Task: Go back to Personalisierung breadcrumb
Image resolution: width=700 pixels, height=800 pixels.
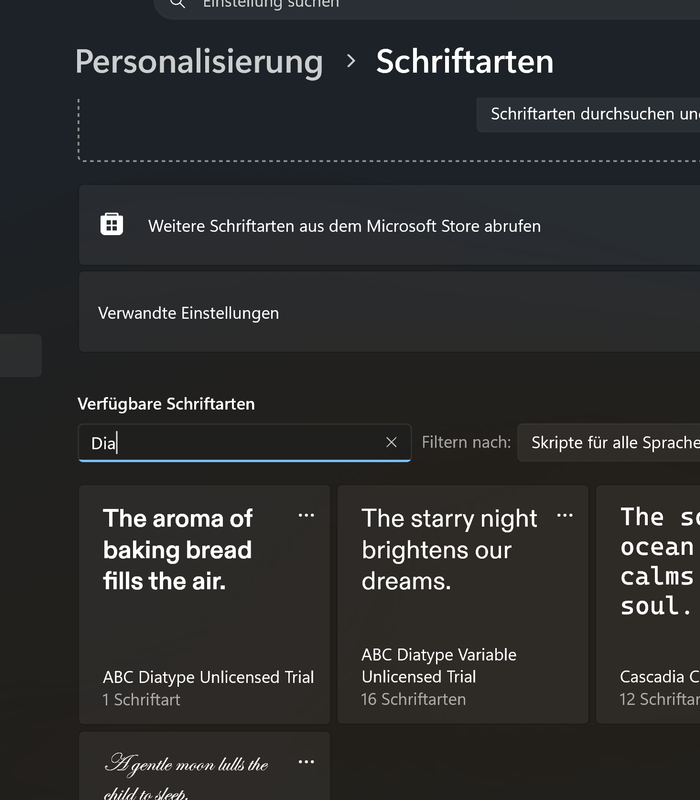Action: [199, 62]
